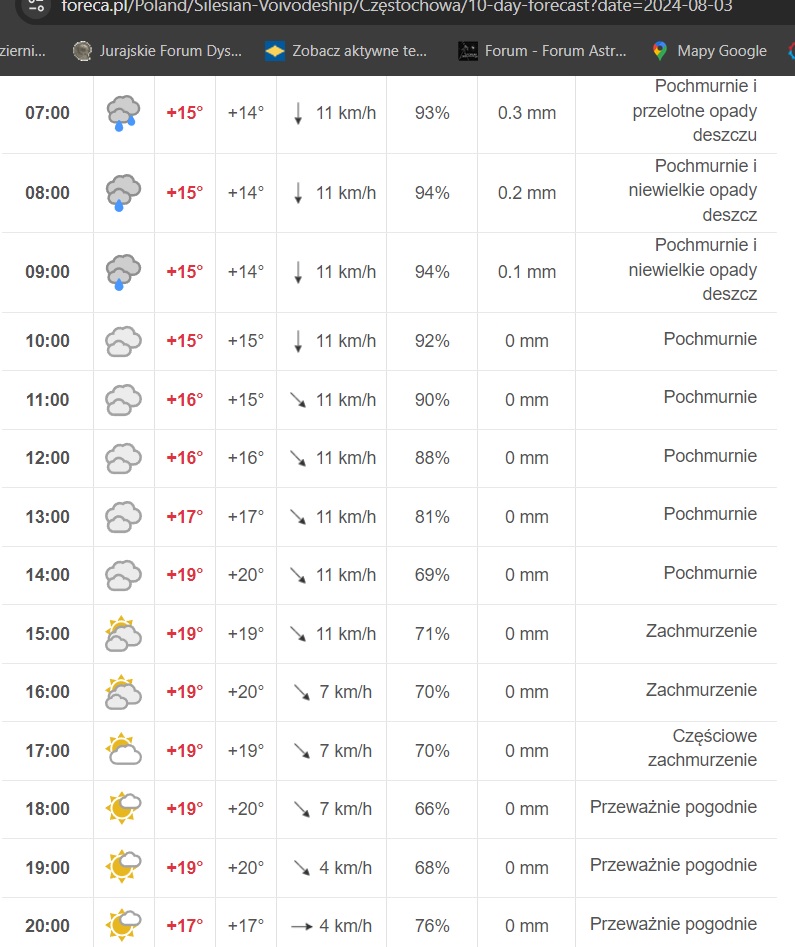
Task: Open the Mapy Google bookmark
Action: tap(709, 50)
